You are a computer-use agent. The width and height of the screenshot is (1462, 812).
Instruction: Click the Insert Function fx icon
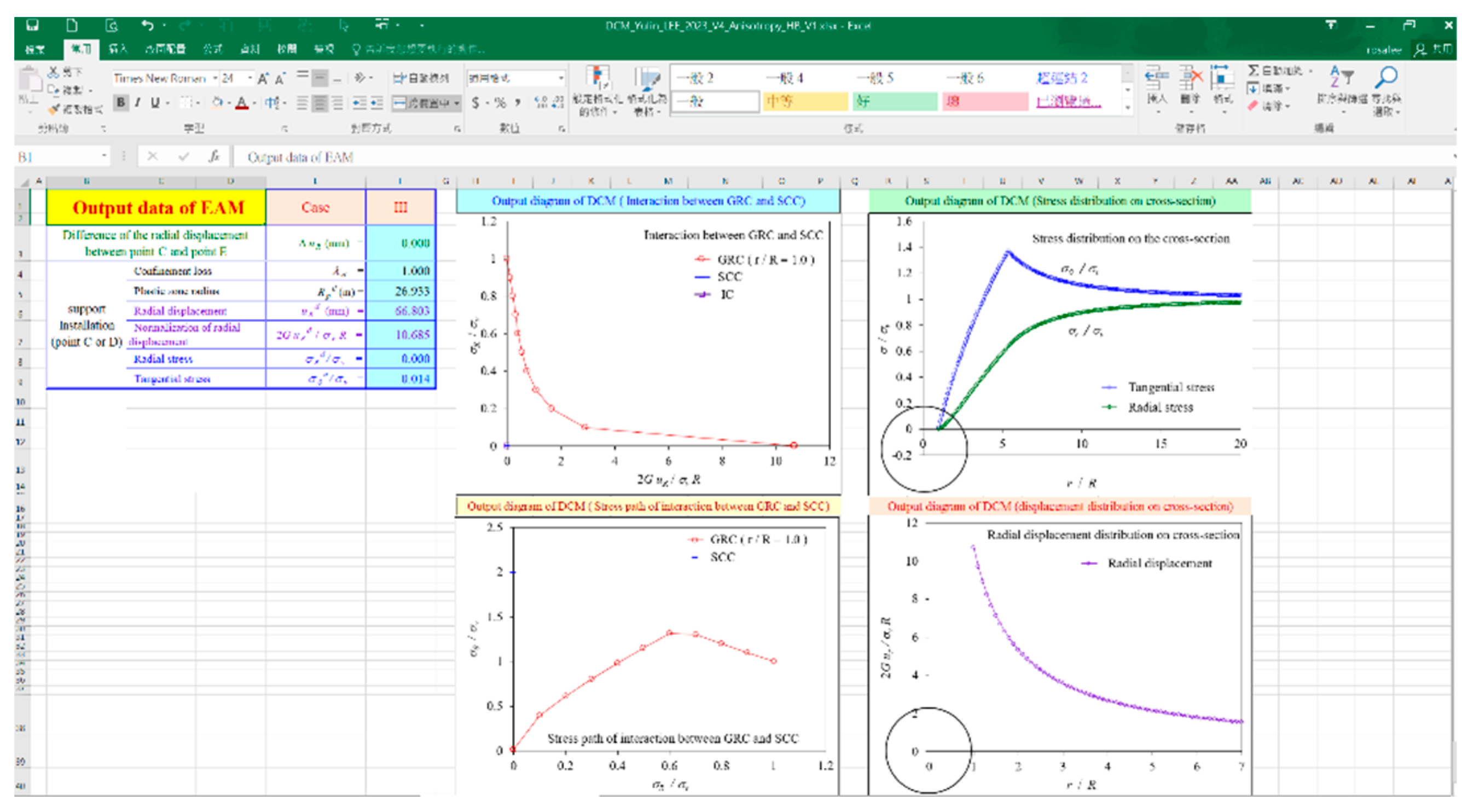[213, 156]
